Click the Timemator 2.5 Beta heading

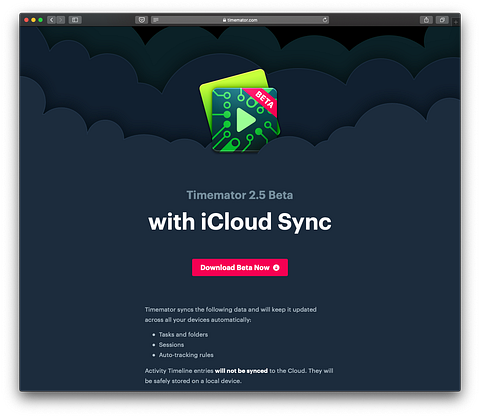click(x=240, y=195)
